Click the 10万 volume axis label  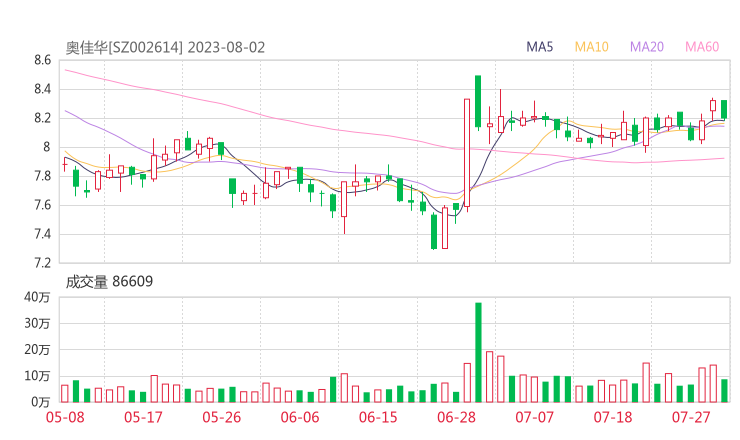pyautogui.click(x=37, y=376)
